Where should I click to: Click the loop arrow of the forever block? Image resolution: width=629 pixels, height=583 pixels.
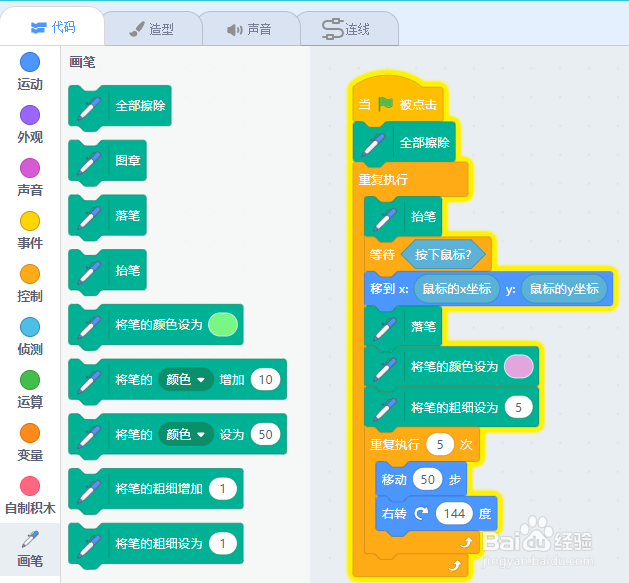[455, 566]
